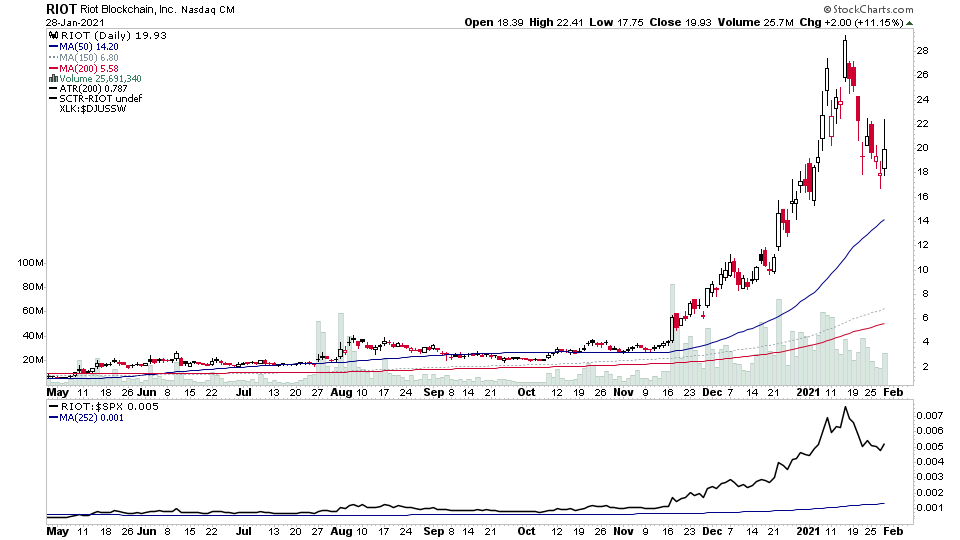Image resolution: width=960 pixels, height=540 pixels.
Task: Click '2021' on the main chart date axis
Action: coord(808,392)
